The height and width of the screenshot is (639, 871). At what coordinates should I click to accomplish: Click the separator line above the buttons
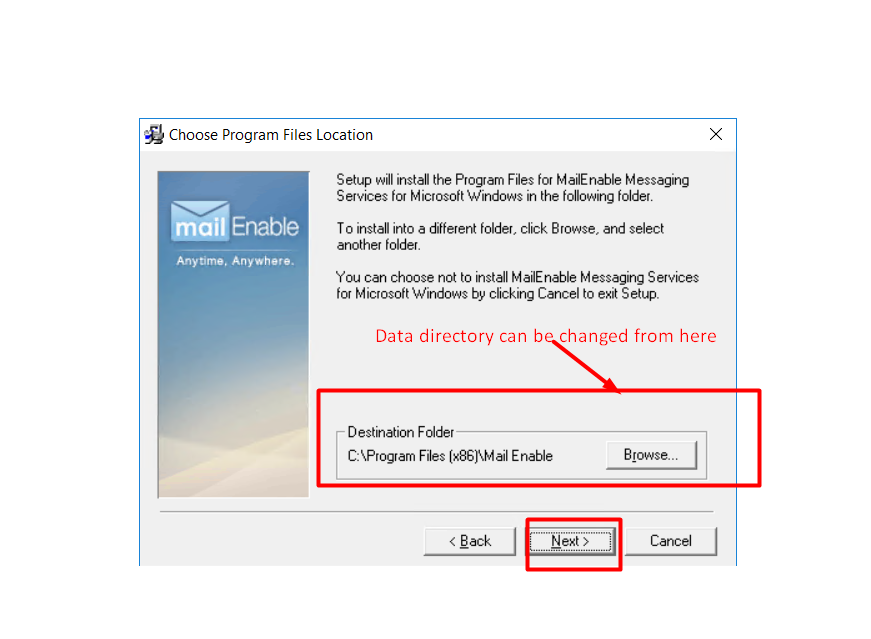pos(436,511)
